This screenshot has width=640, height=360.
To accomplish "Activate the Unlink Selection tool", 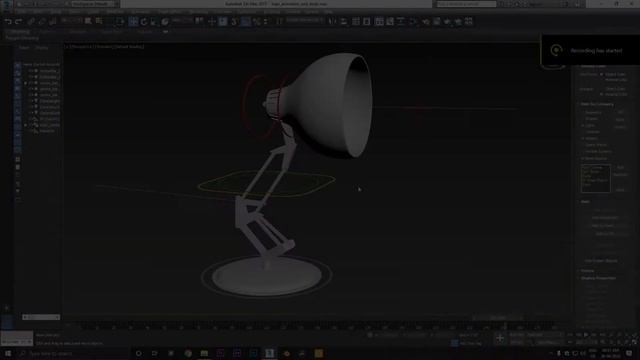I will pos(42,21).
